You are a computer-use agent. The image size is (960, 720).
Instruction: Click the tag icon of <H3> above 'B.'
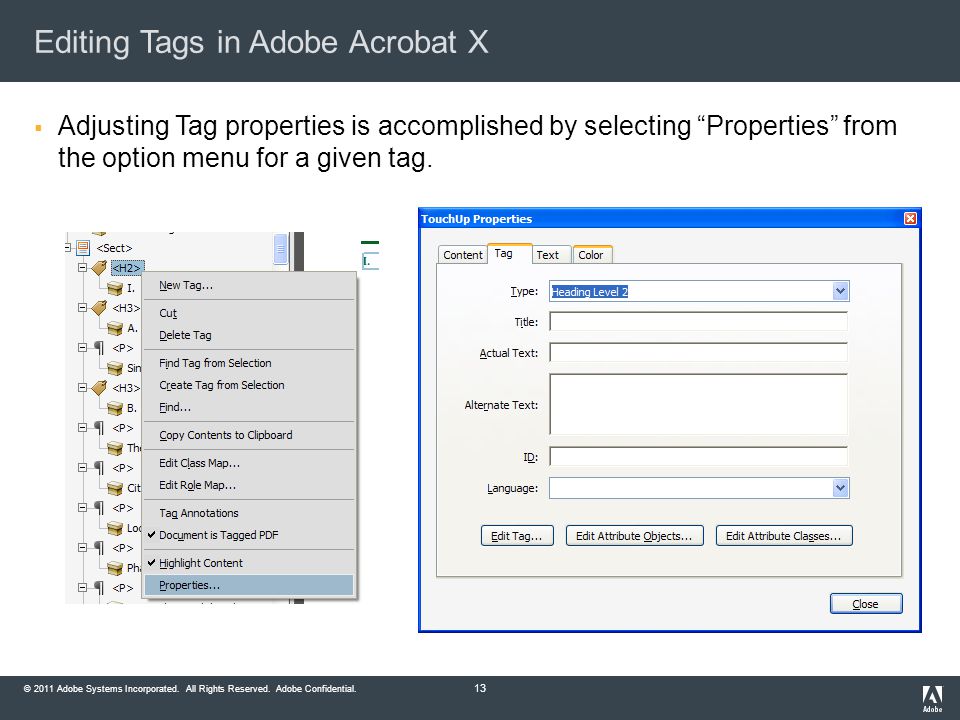(99, 388)
